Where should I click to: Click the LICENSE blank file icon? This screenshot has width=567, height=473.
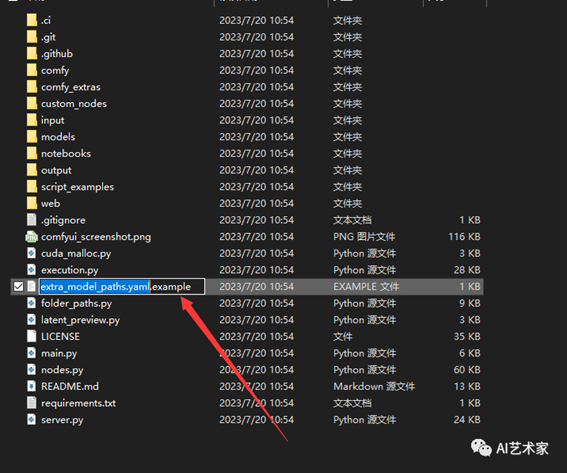pos(31,336)
